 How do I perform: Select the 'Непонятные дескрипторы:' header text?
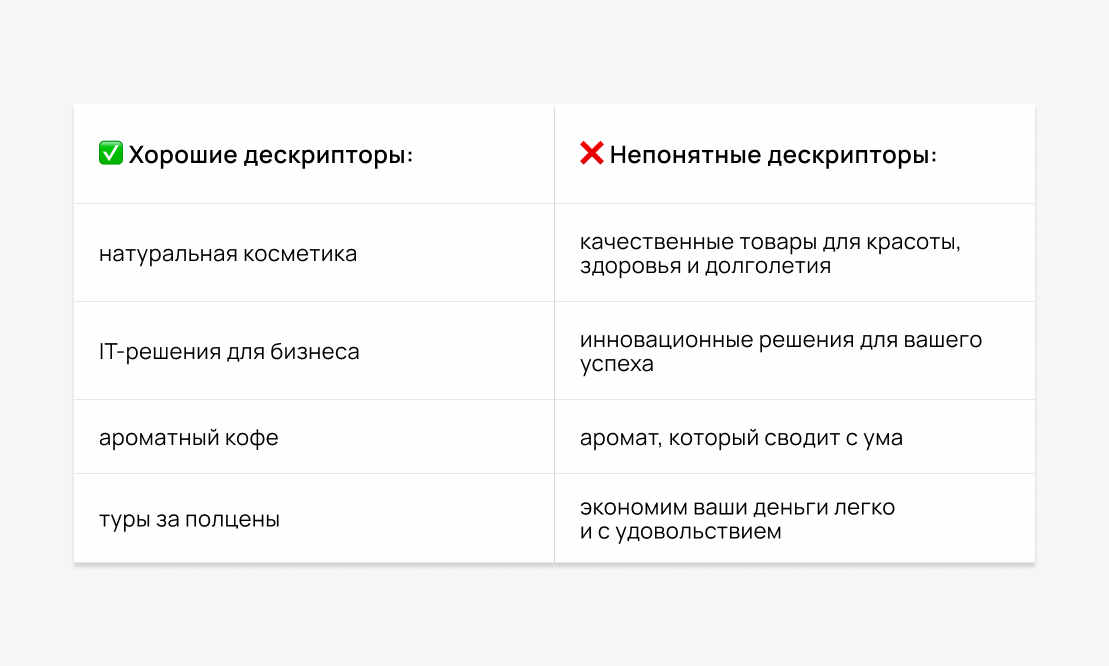(773, 155)
